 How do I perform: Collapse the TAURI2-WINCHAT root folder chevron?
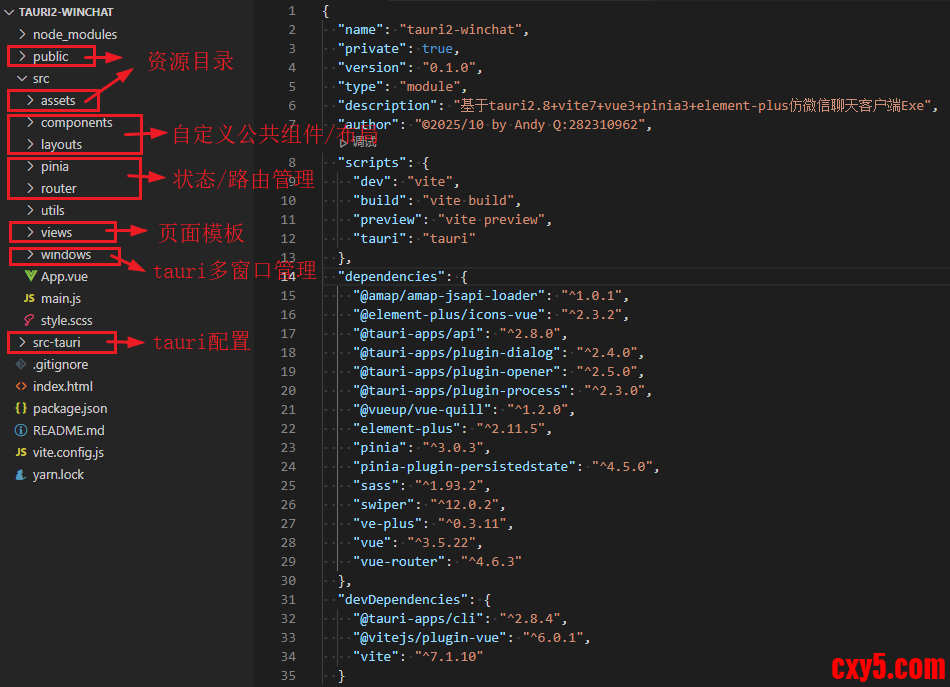point(9,12)
